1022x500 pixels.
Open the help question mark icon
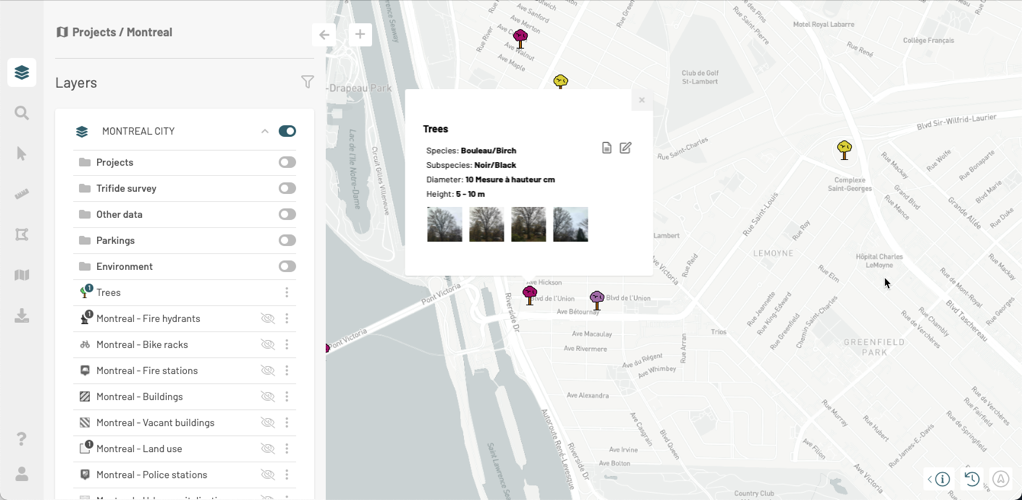(x=21, y=439)
